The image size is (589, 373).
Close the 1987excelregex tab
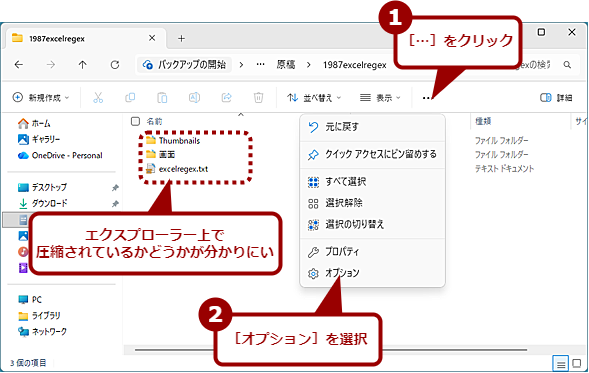[152, 38]
